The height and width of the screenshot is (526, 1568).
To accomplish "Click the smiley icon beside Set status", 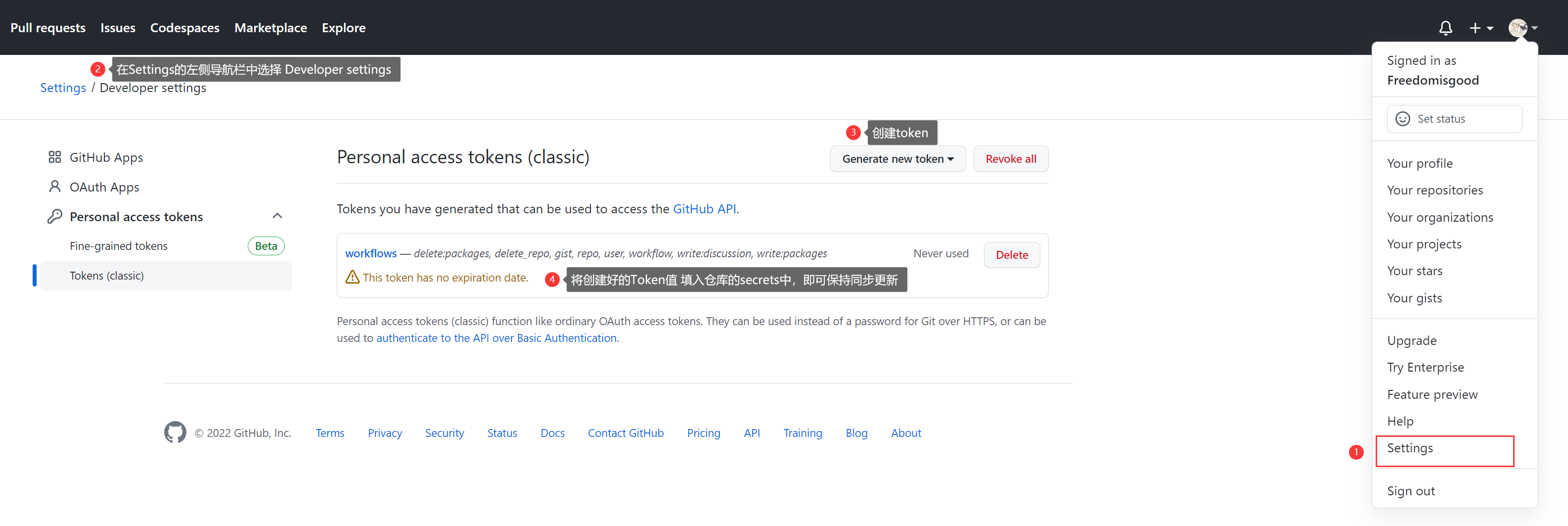I will pos(1402,119).
